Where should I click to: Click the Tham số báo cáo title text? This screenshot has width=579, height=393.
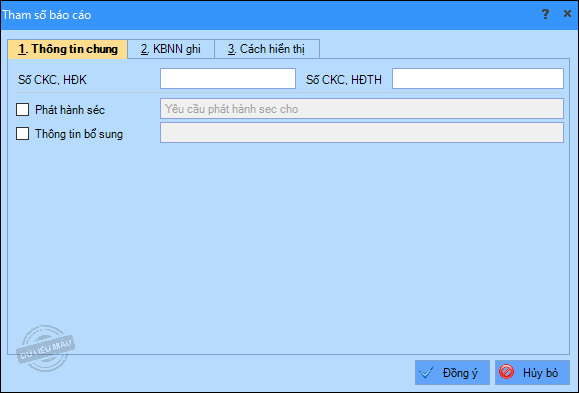[x=47, y=15]
